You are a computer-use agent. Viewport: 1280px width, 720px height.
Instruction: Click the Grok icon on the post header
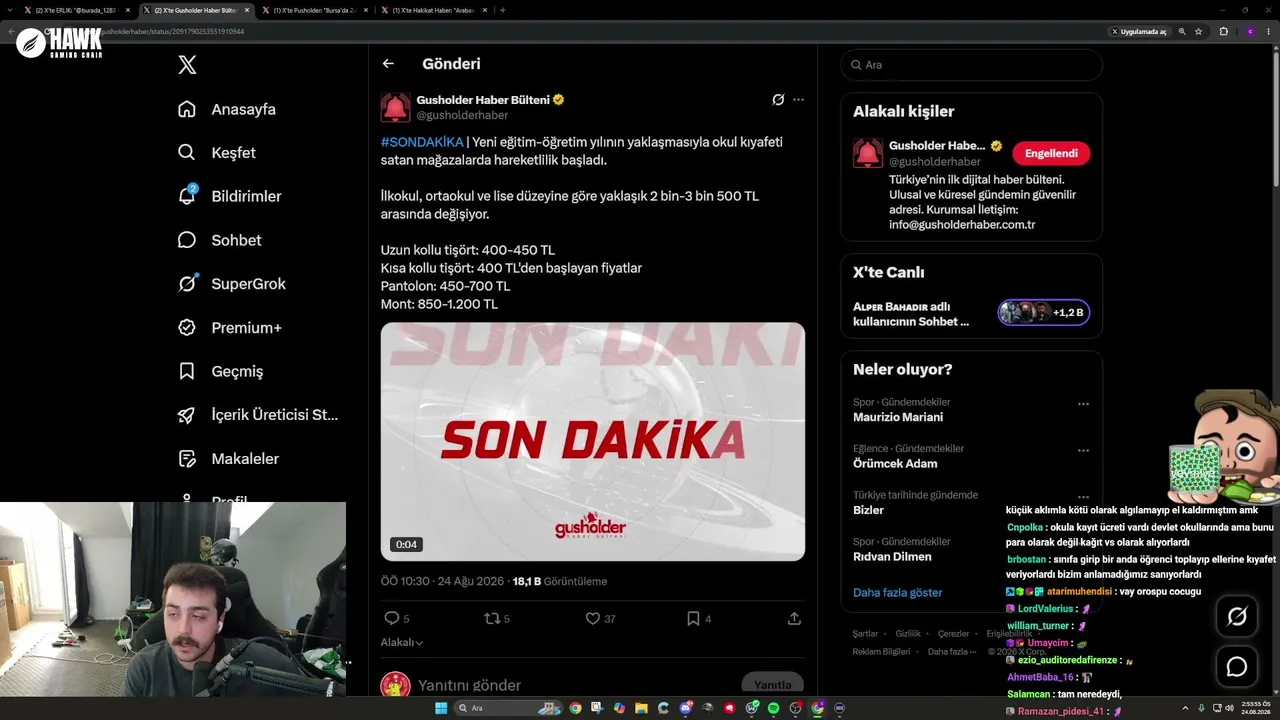pos(778,100)
